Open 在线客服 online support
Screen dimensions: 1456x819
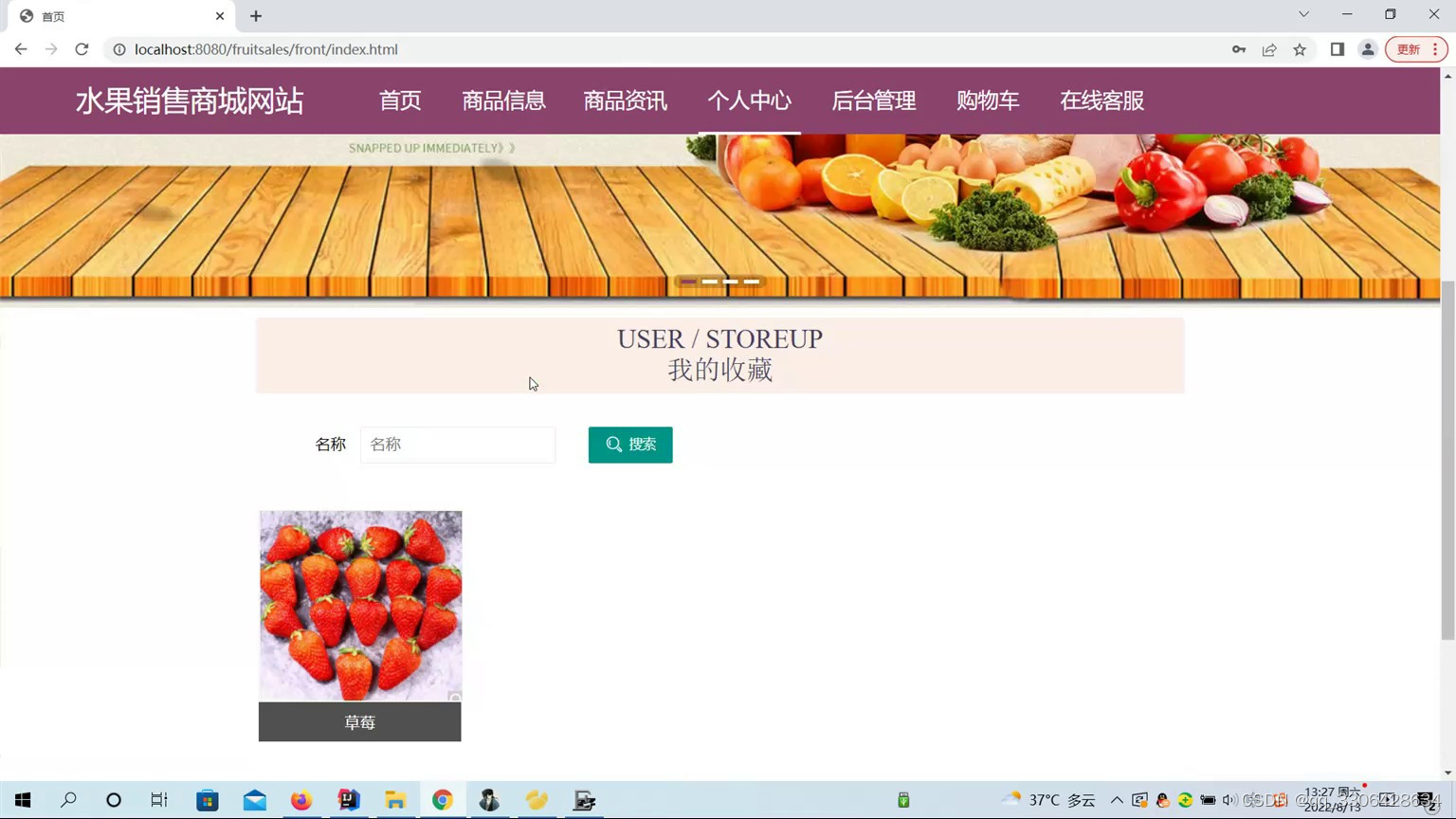click(1101, 100)
